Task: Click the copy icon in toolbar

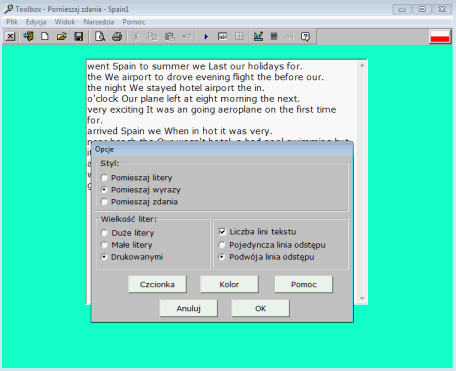Action: (153, 36)
